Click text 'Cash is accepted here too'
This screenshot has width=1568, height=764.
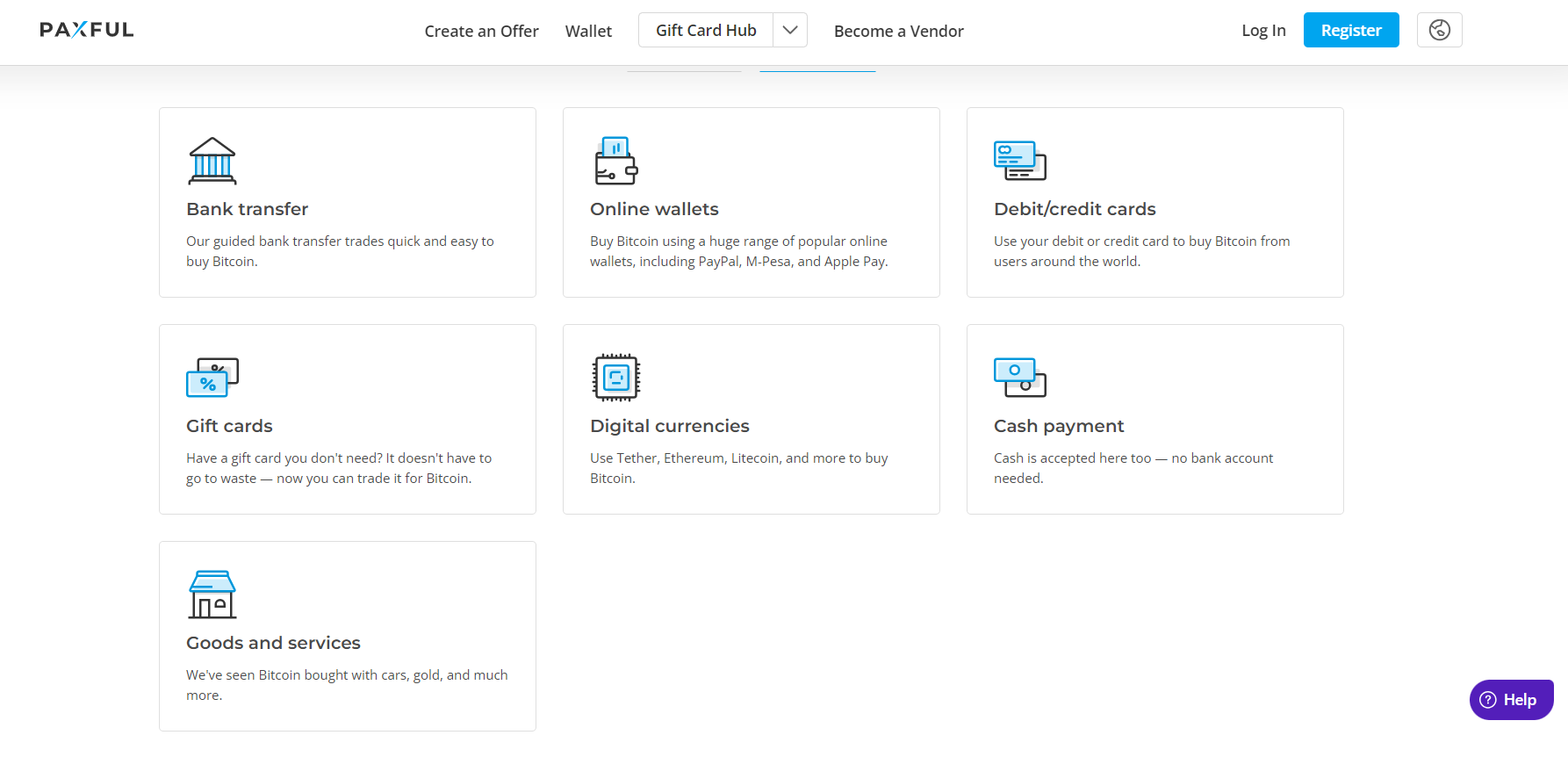(1072, 458)
